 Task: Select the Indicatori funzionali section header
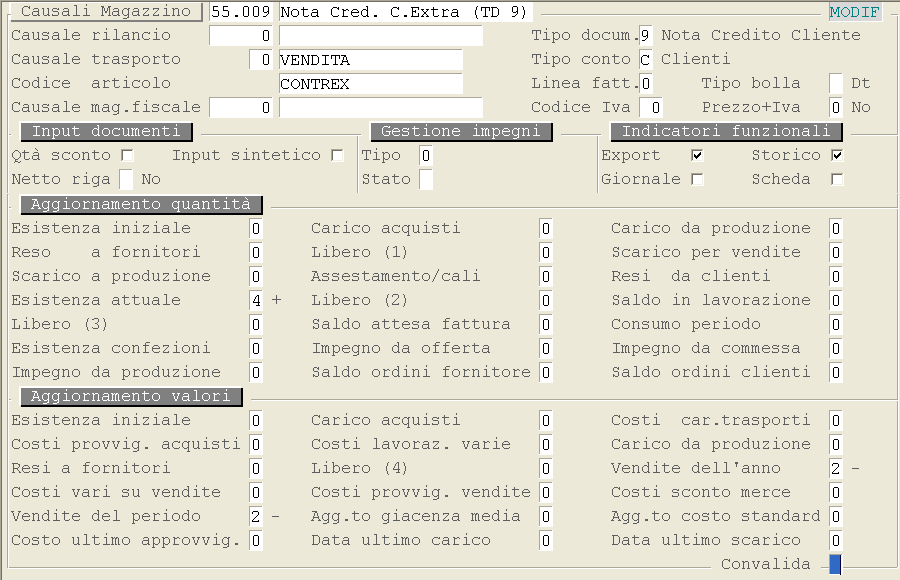pyautogui.click(x=726, y=132)
